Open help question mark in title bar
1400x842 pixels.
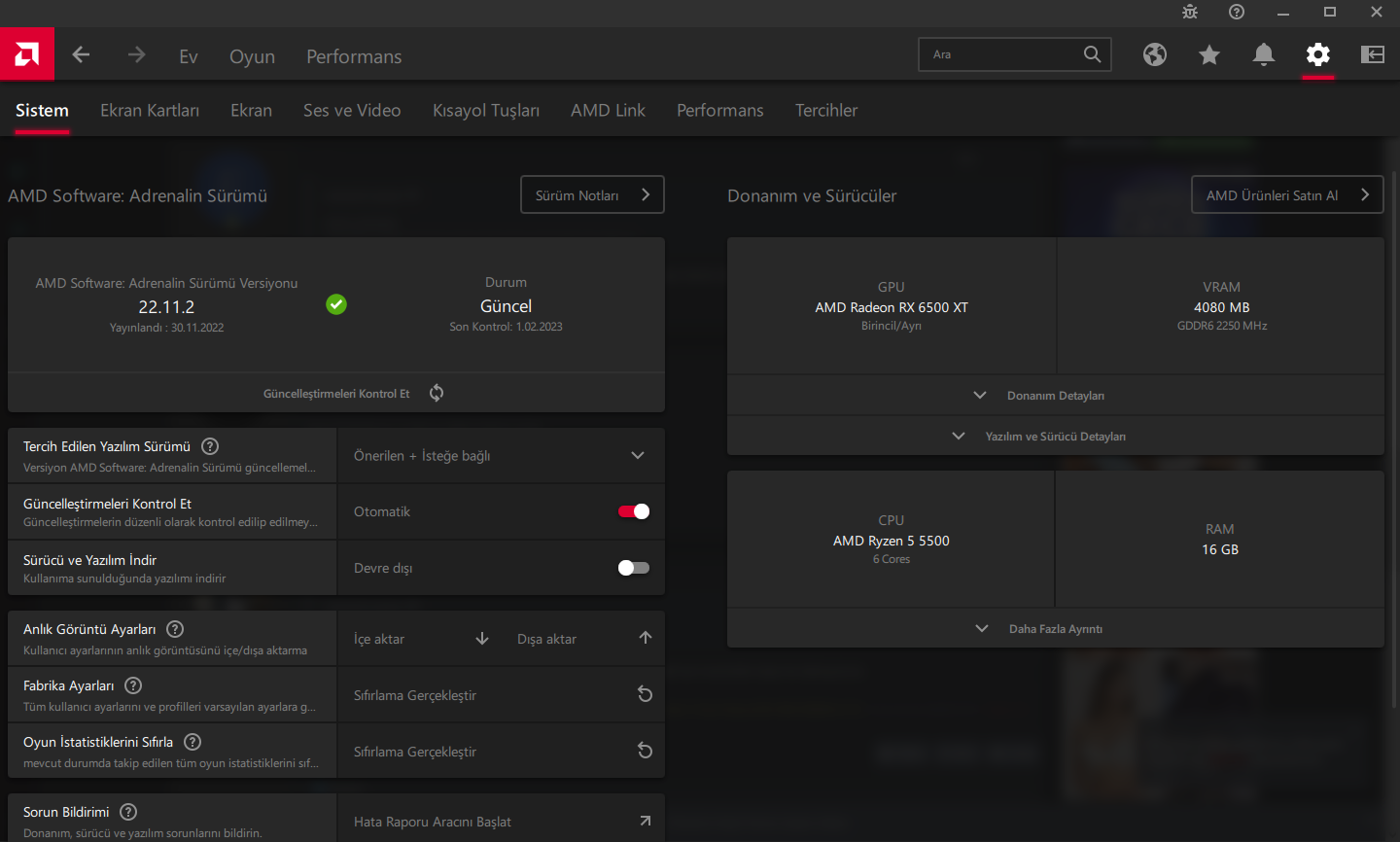1237,12
